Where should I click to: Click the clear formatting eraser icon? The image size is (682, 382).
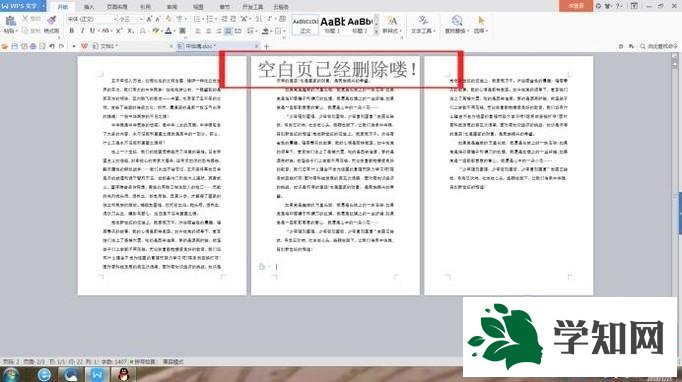point(169,19)
